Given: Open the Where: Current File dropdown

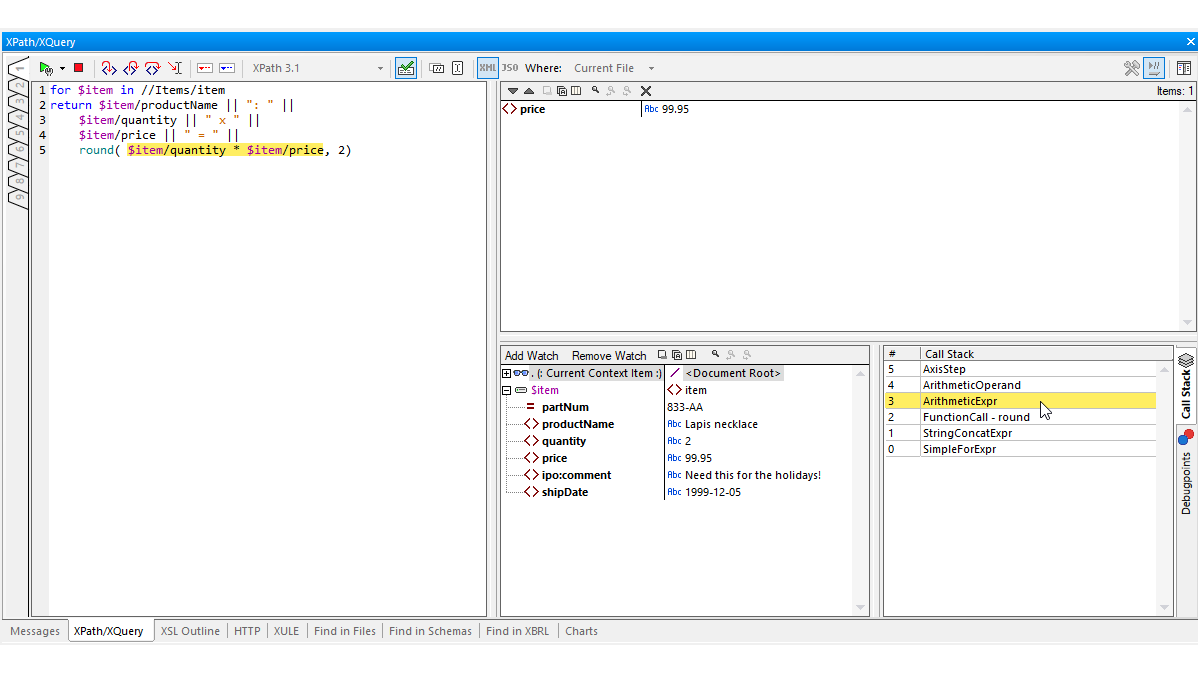Looking at the screenshot, I should pos(650,68).
